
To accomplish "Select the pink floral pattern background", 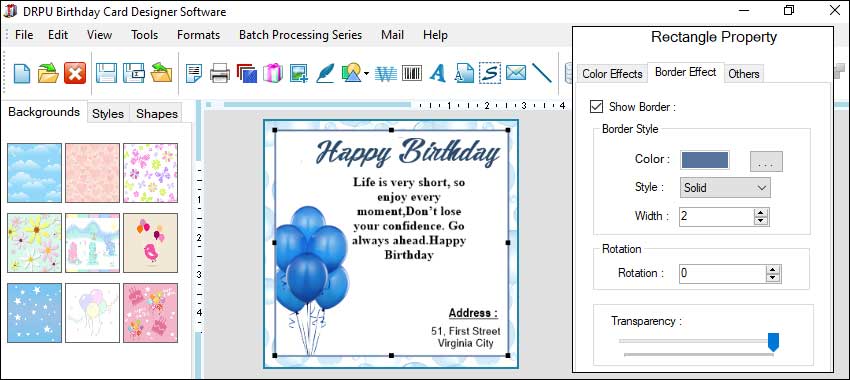I will pos(92,173).
